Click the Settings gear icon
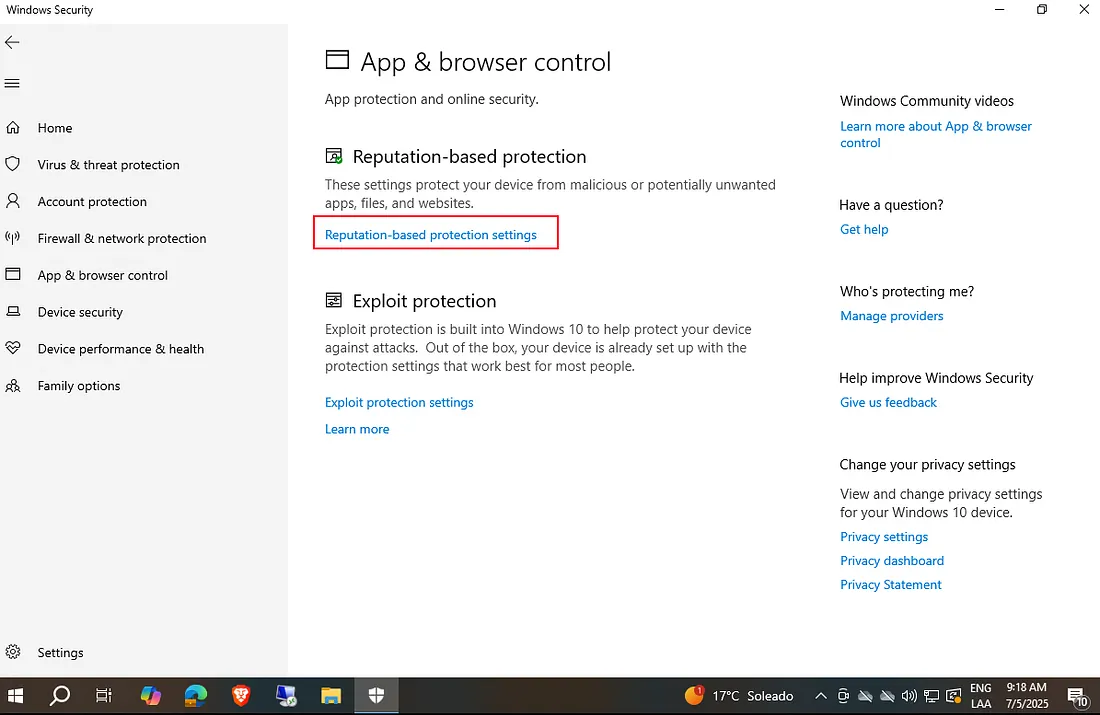This screenshot has height=715, width=1100. coord(13,652)
